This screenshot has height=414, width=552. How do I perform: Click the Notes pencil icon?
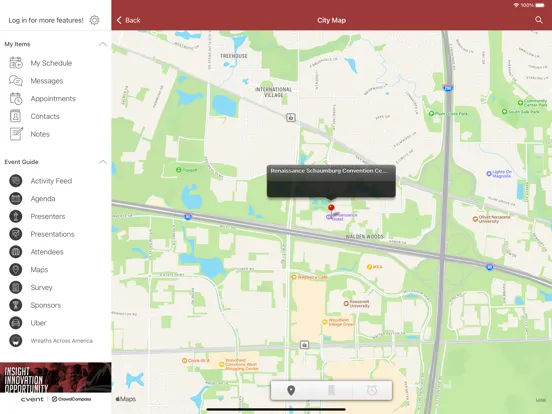[x=16, y=134]
